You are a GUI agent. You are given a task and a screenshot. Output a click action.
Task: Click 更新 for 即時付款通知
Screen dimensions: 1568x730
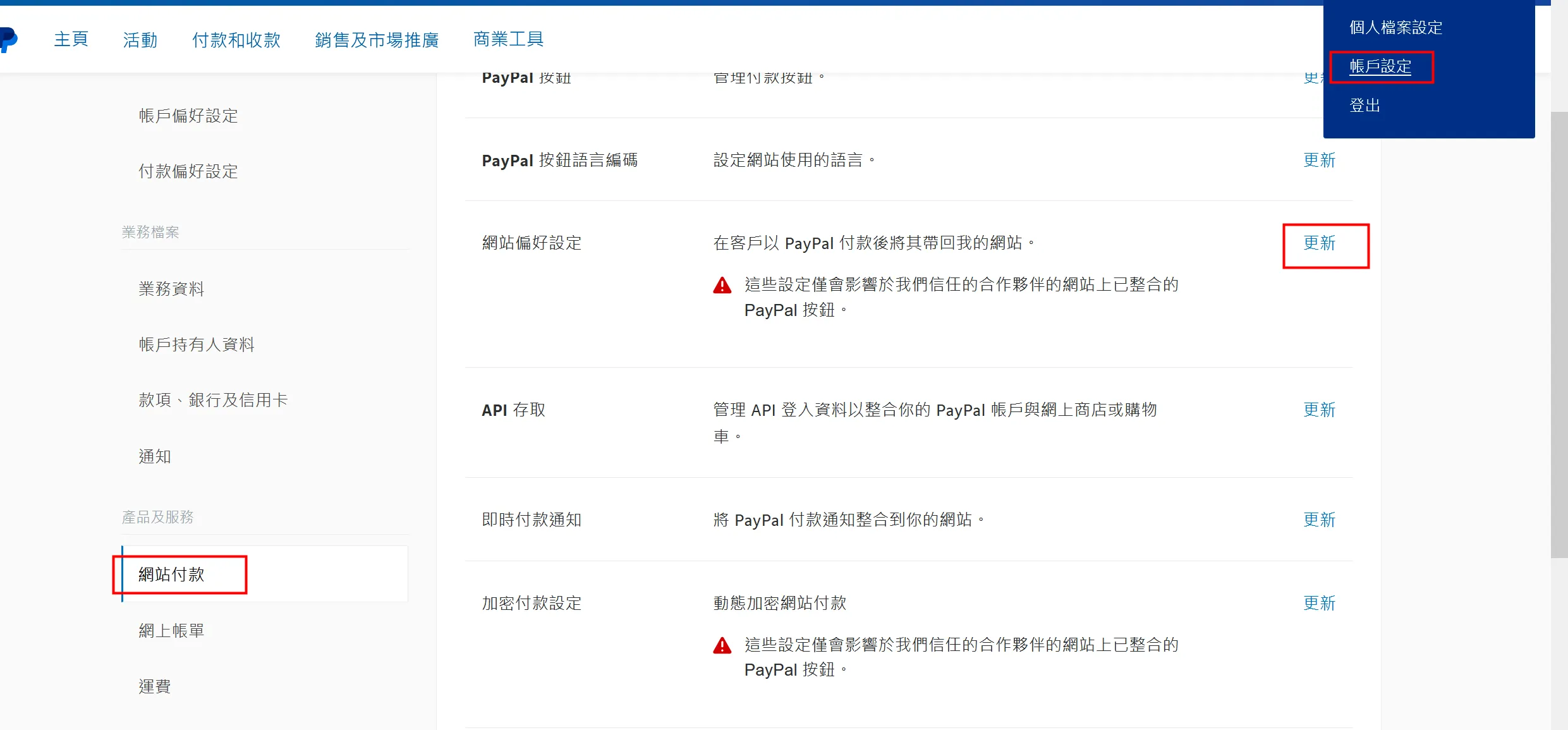(1319, 520)
